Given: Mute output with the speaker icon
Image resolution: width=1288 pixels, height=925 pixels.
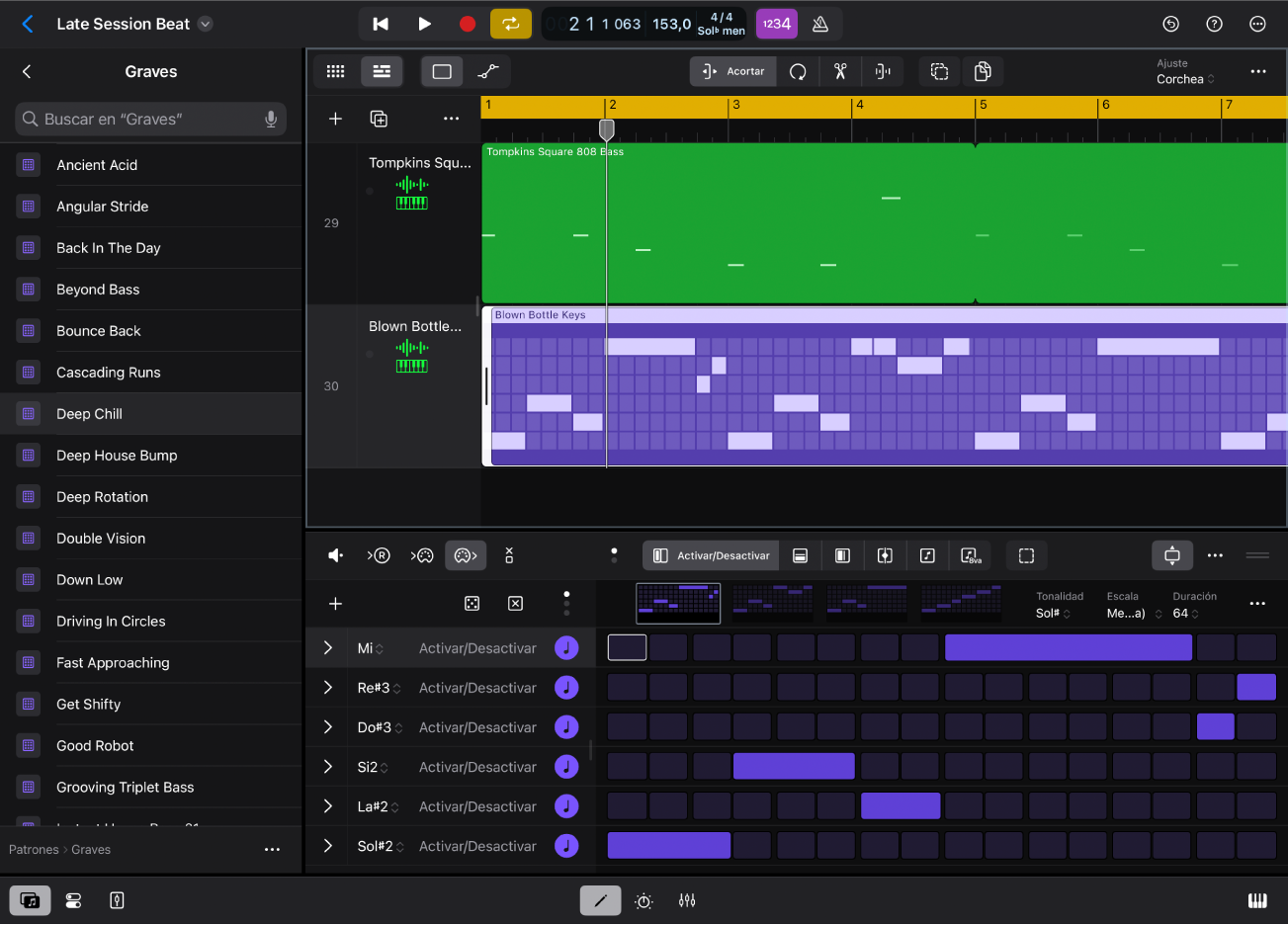Looking at the screenshot, I should 335,555.
